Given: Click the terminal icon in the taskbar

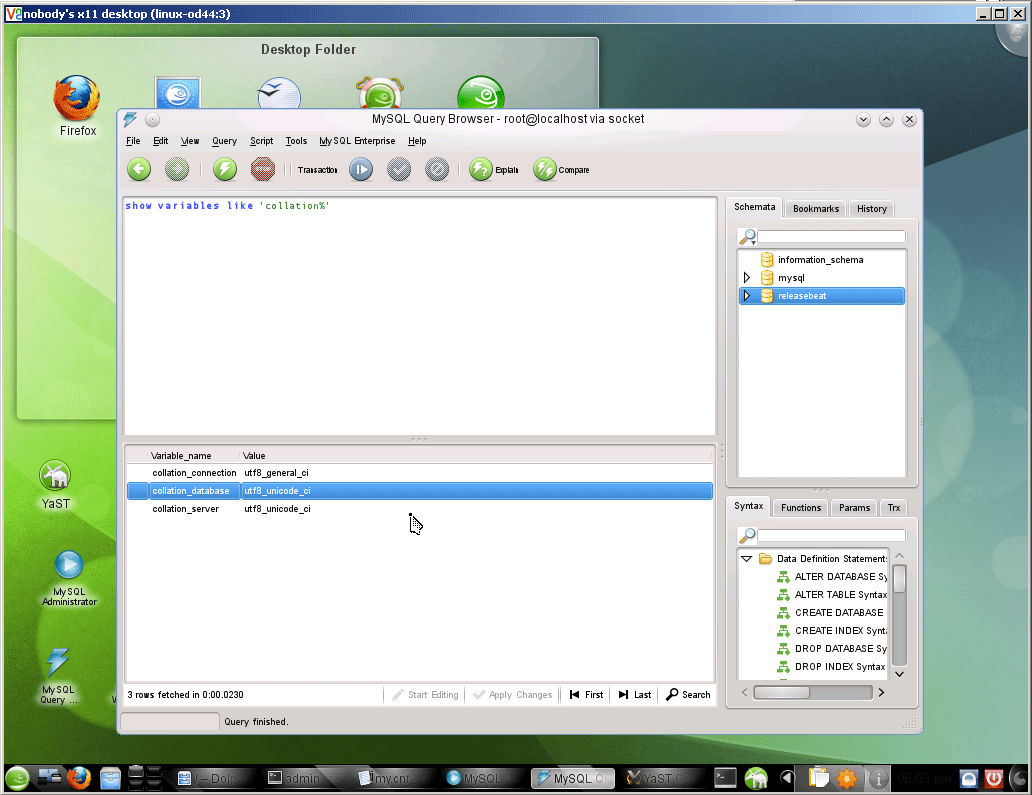Looking at the screenshot, I should (x=725, y=779).
